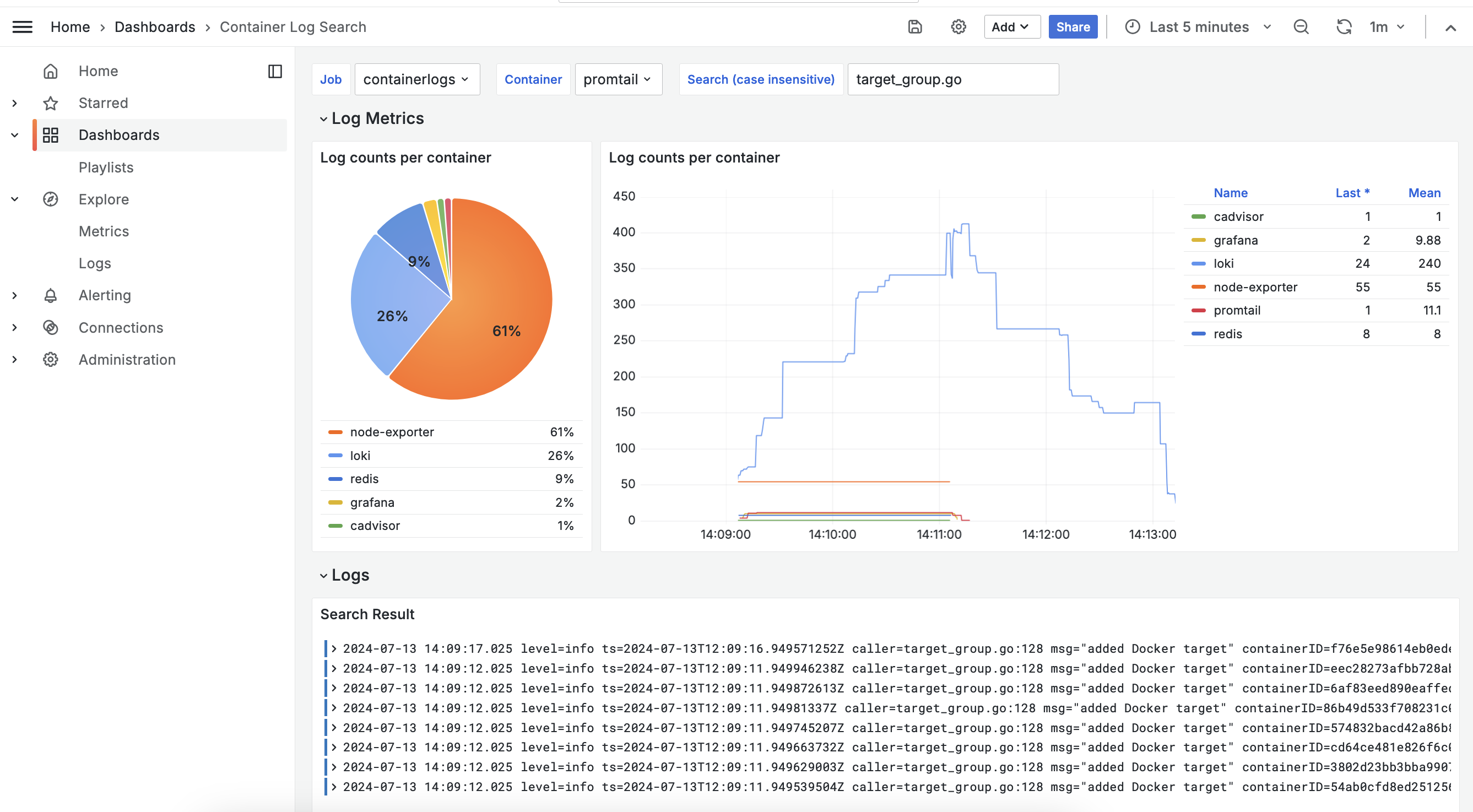The width and height of the screenshot is (1473, 812).
Task: Click the save dashboard icon
Action: [x=915, y=27]
